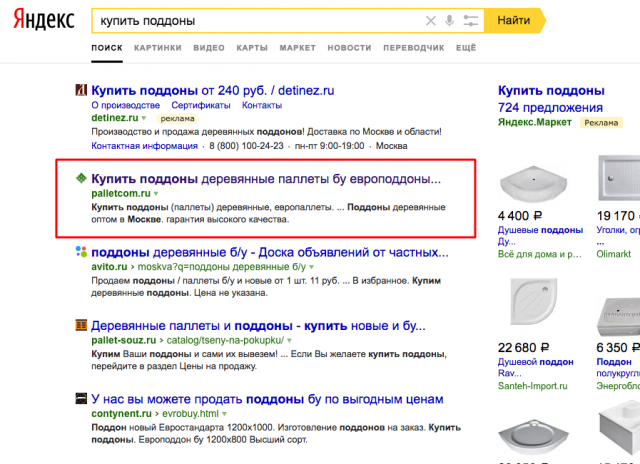Click the Реклама label beside Яндекс.Маркет
This screenshot has height=464, width=640.
[x=601, y=122]
